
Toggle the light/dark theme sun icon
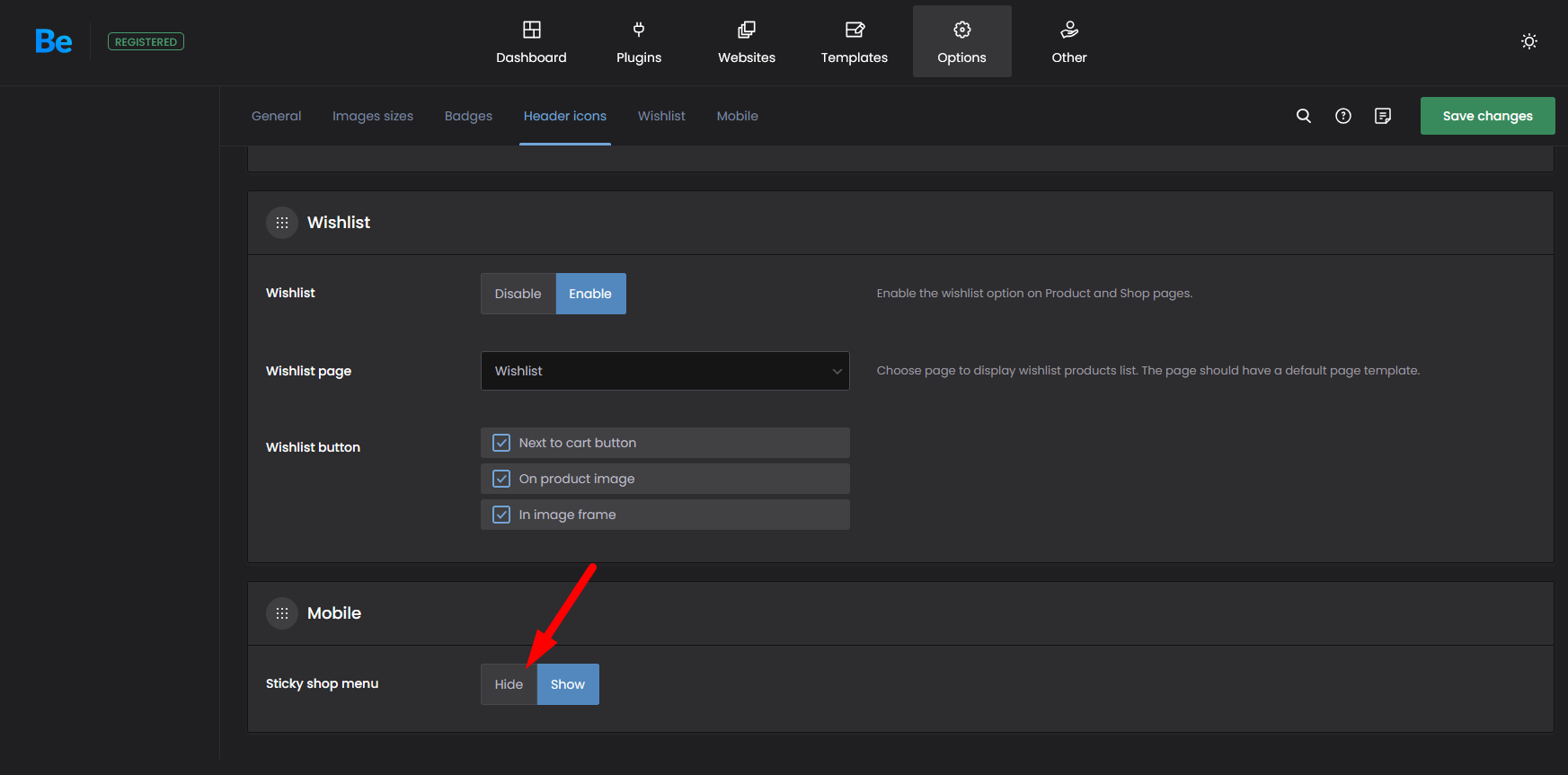tap(1528, 41)
